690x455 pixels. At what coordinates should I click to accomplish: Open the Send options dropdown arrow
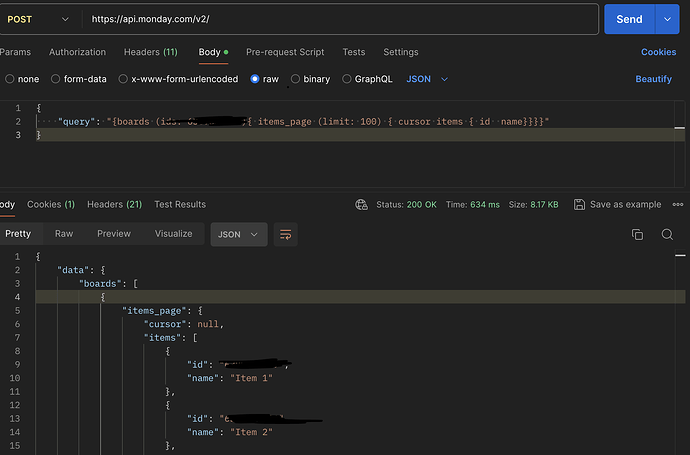point(668,19)
